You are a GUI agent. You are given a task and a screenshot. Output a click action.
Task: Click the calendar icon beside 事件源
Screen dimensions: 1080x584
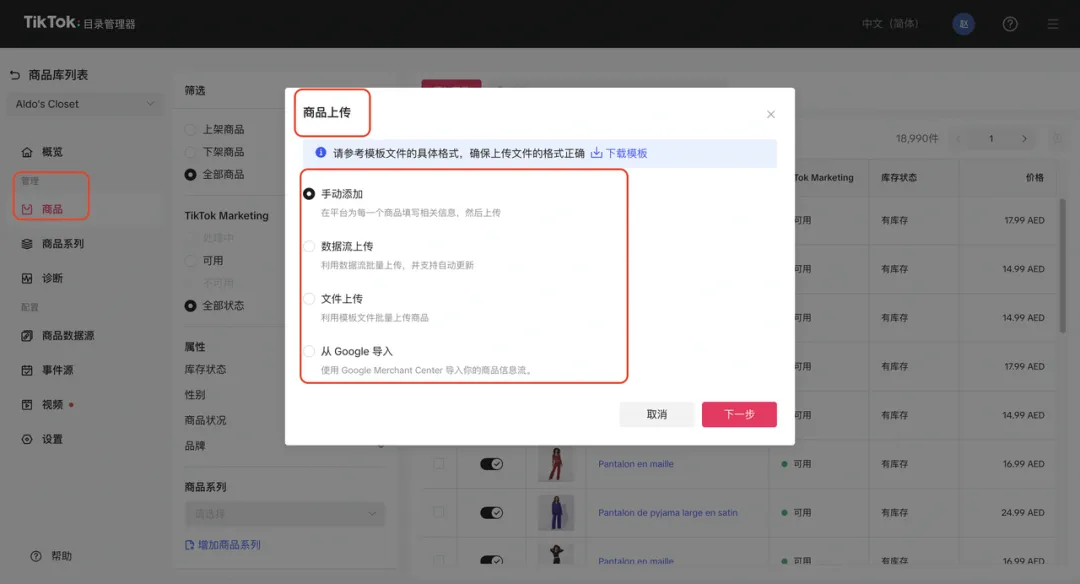click(x=27, y=370)
